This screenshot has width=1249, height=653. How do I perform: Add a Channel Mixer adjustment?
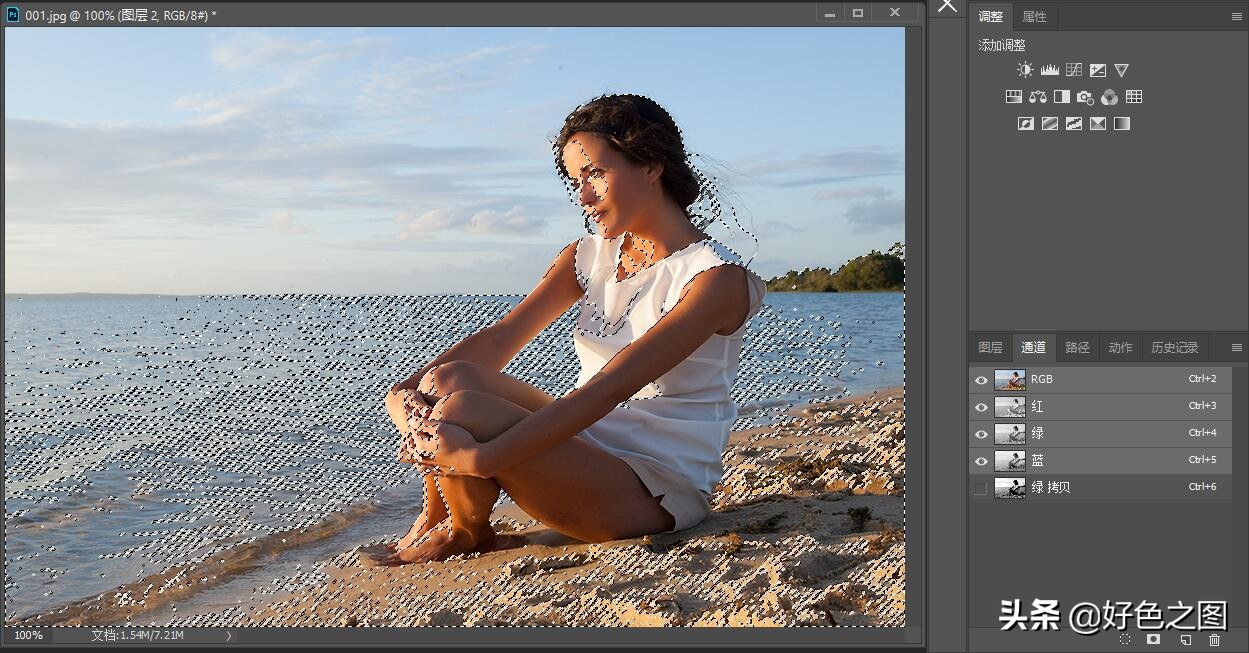tap(1109, 97)
